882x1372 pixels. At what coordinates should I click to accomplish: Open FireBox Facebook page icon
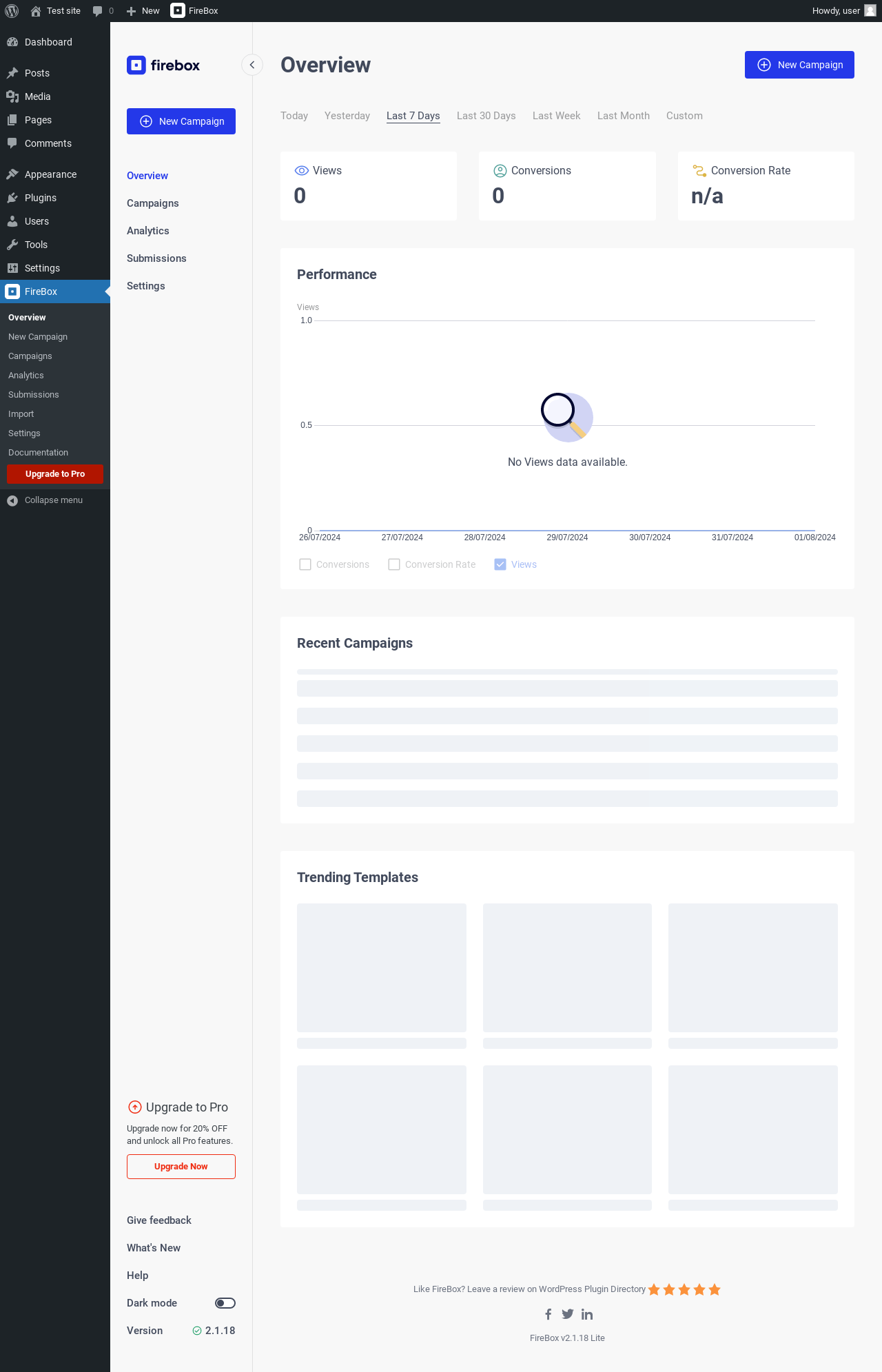coord(548,1314)
